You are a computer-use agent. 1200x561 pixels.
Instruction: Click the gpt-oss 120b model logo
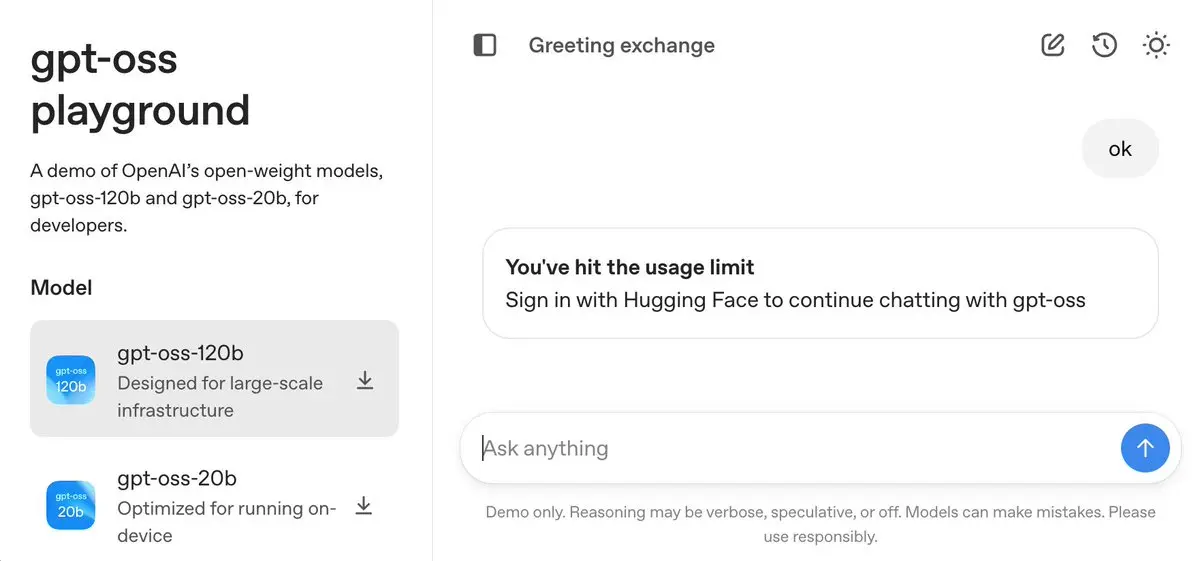pyautogui.click(x=71, y=380)
